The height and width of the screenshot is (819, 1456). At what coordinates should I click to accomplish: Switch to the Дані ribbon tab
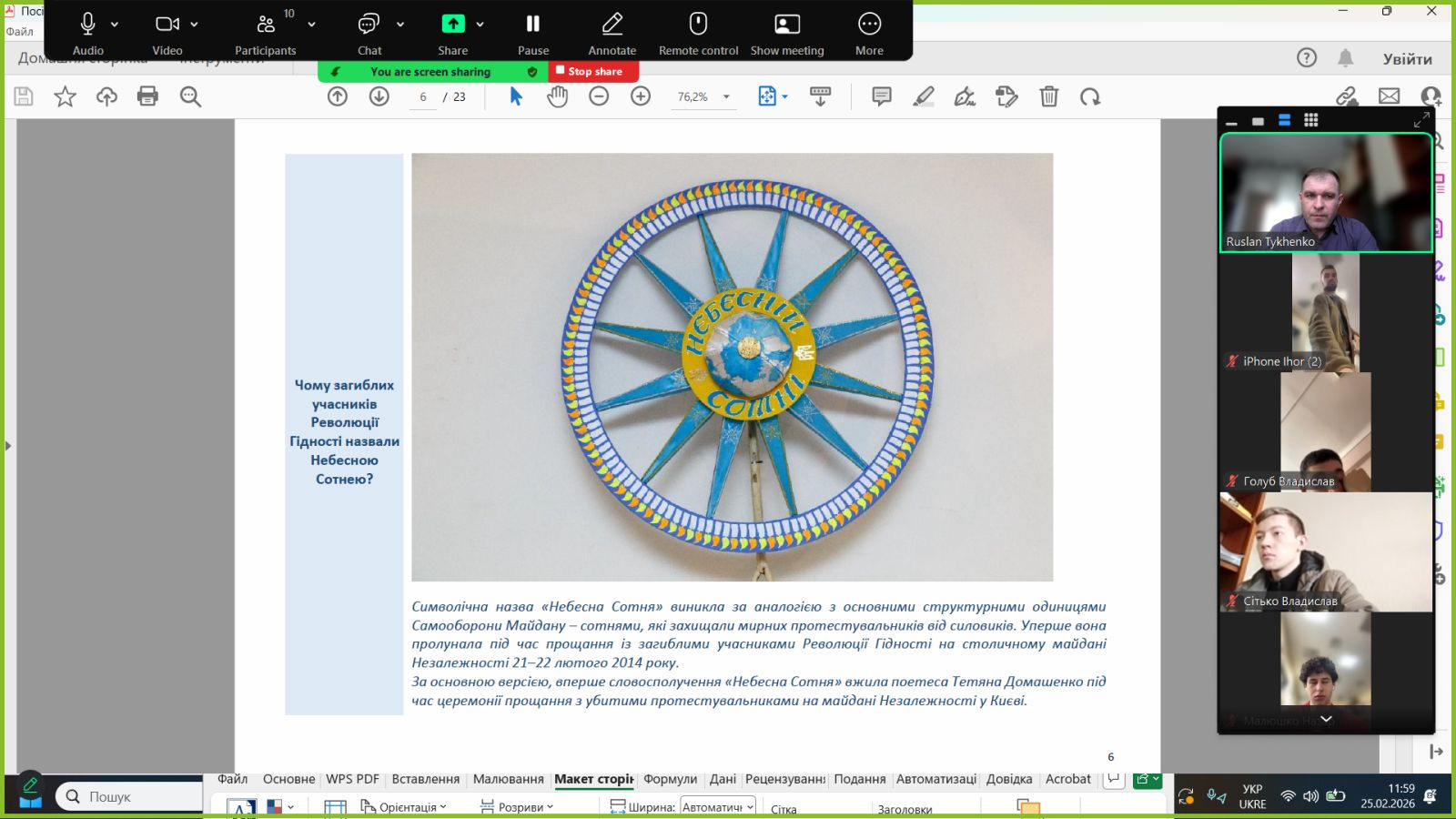coord(723,779)
